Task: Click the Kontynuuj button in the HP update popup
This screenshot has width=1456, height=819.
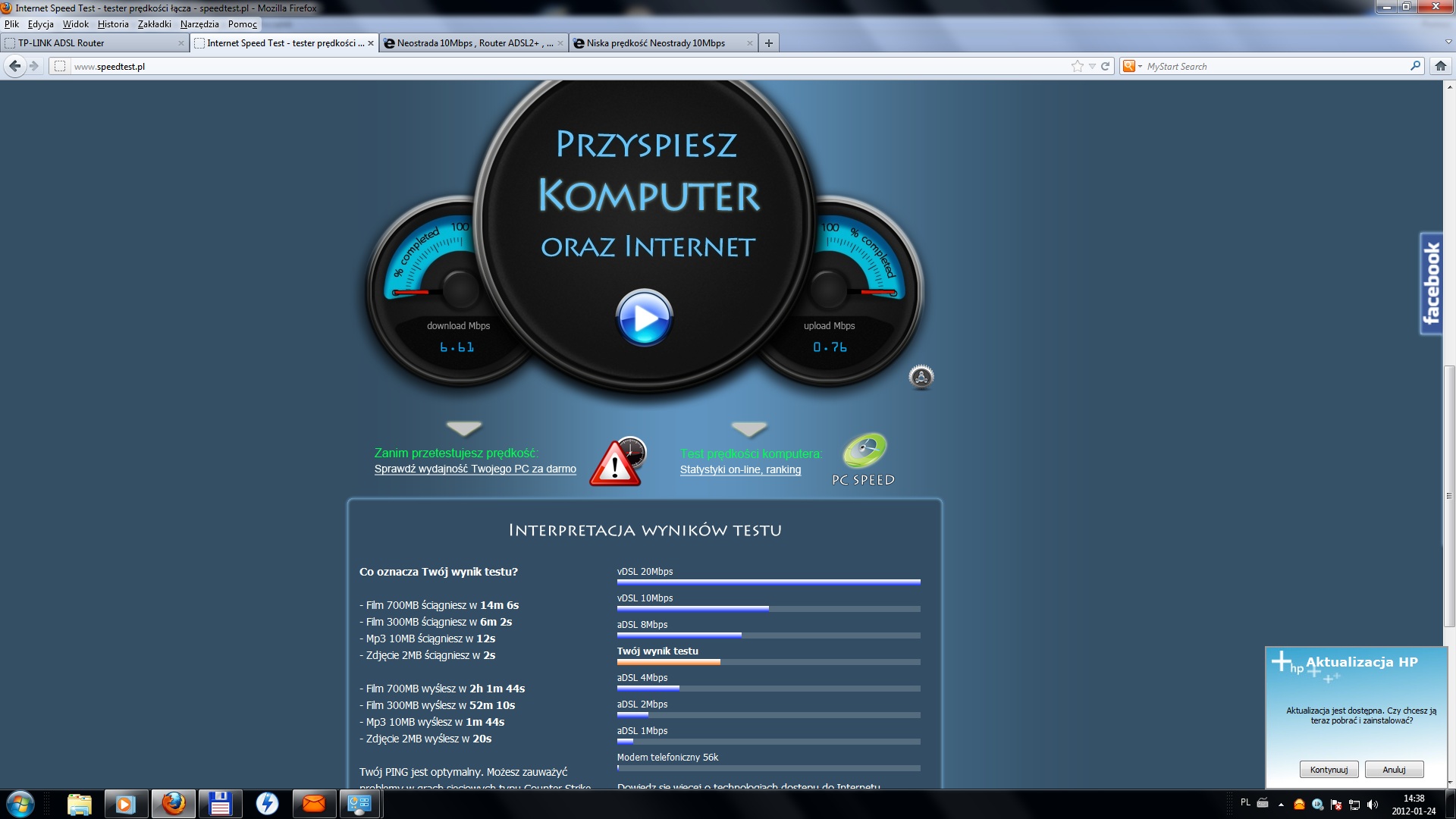Action: (1329, 770)
